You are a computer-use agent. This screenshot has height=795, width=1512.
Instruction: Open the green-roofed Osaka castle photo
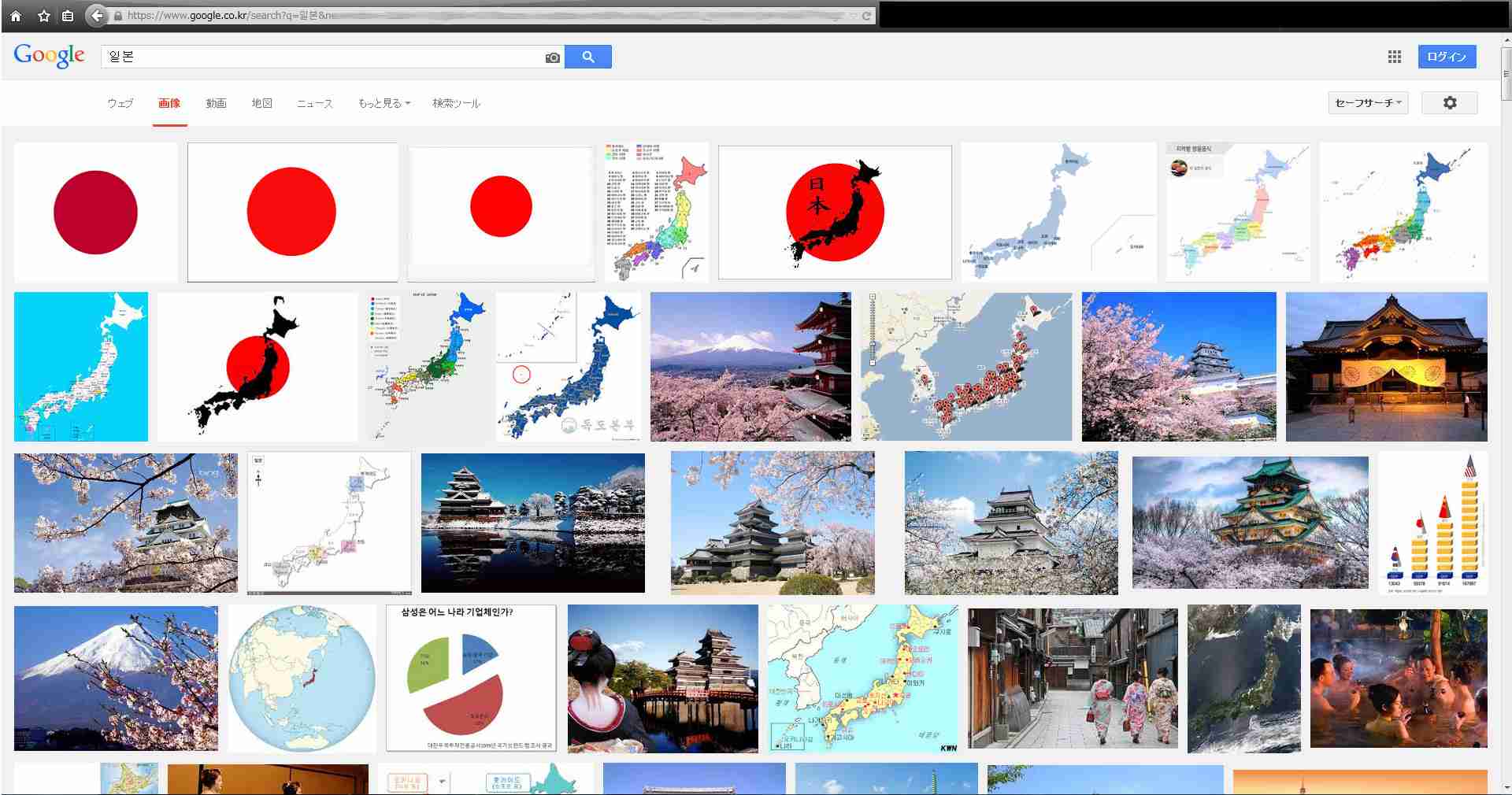point(1251,523)
